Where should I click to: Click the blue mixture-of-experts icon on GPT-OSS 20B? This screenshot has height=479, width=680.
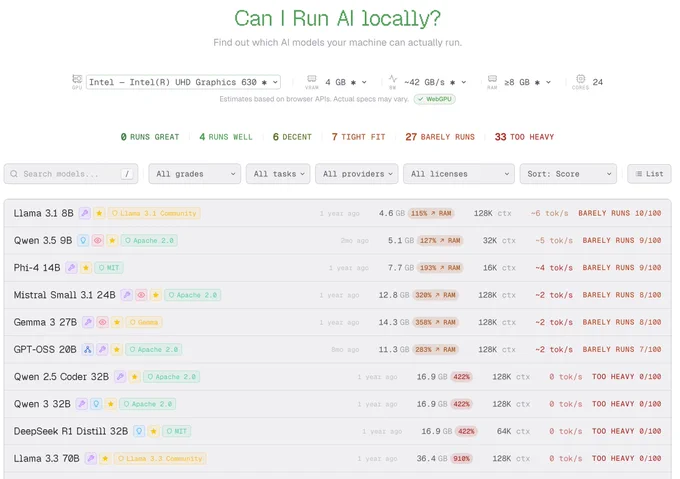coord(88,349)
